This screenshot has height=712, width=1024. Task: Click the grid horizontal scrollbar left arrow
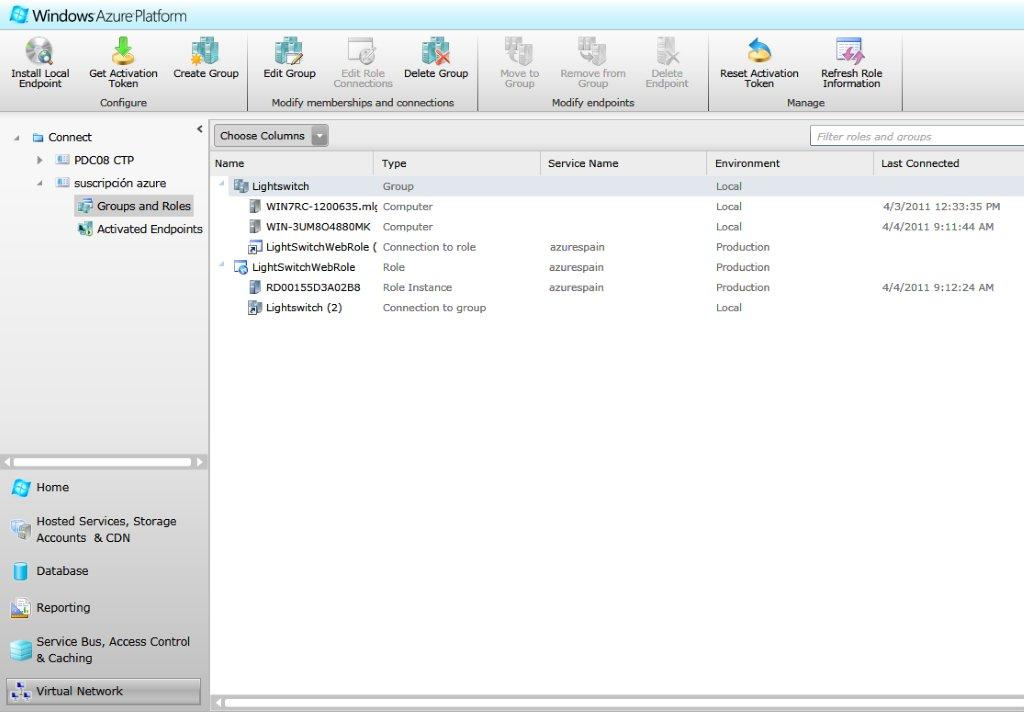coord(219,703)
